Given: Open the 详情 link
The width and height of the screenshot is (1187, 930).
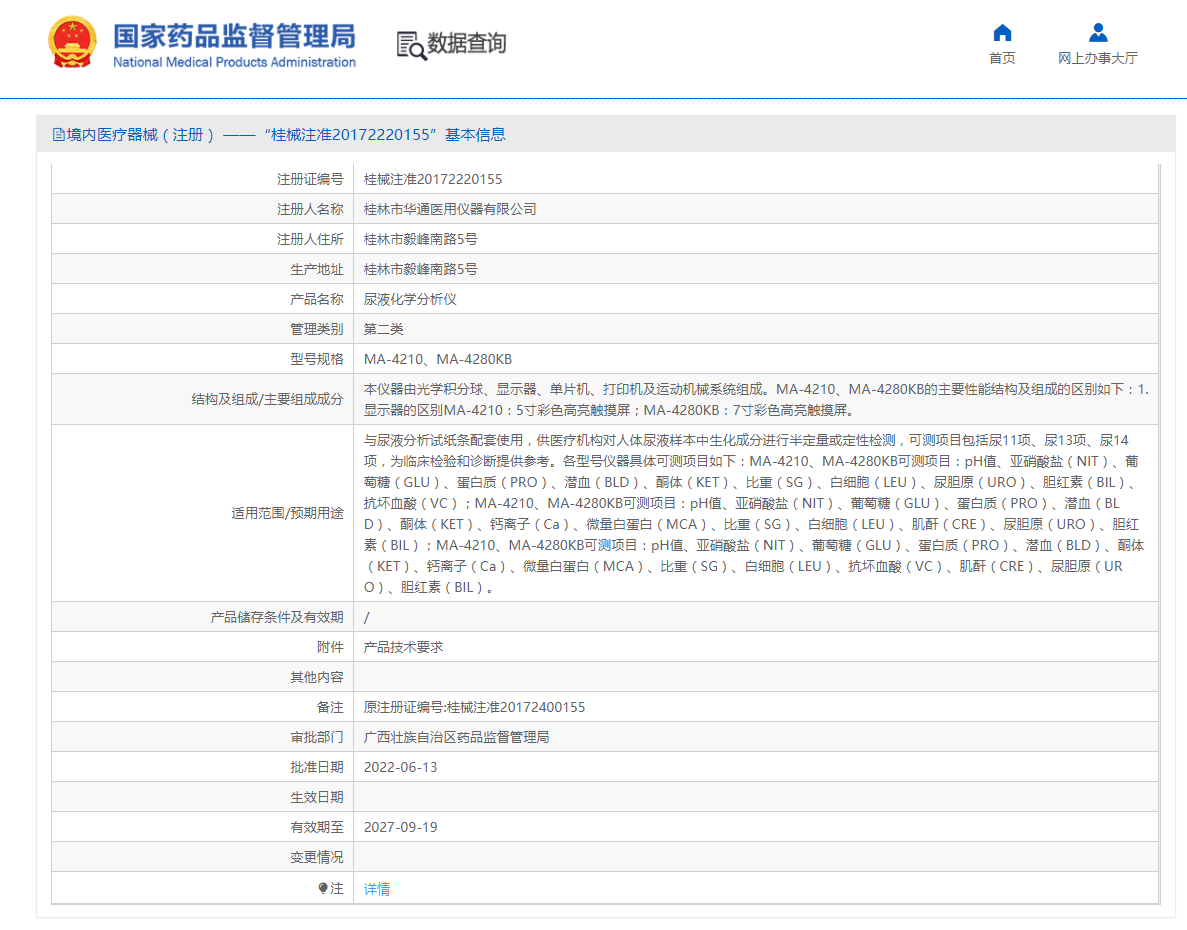Looking at the screenshot, I should point(377,889).
